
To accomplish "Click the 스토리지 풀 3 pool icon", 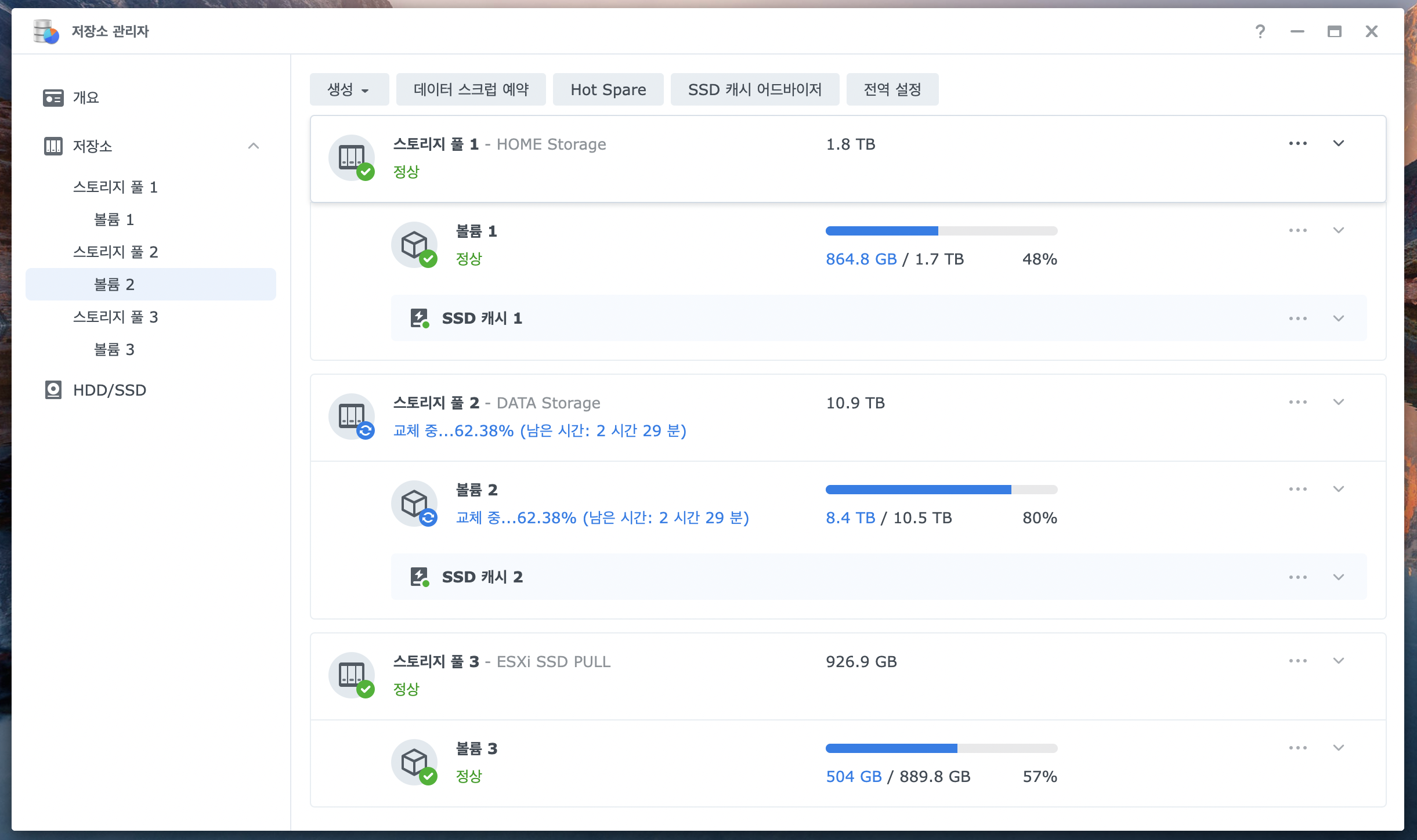I will click(x=352, y=675).
